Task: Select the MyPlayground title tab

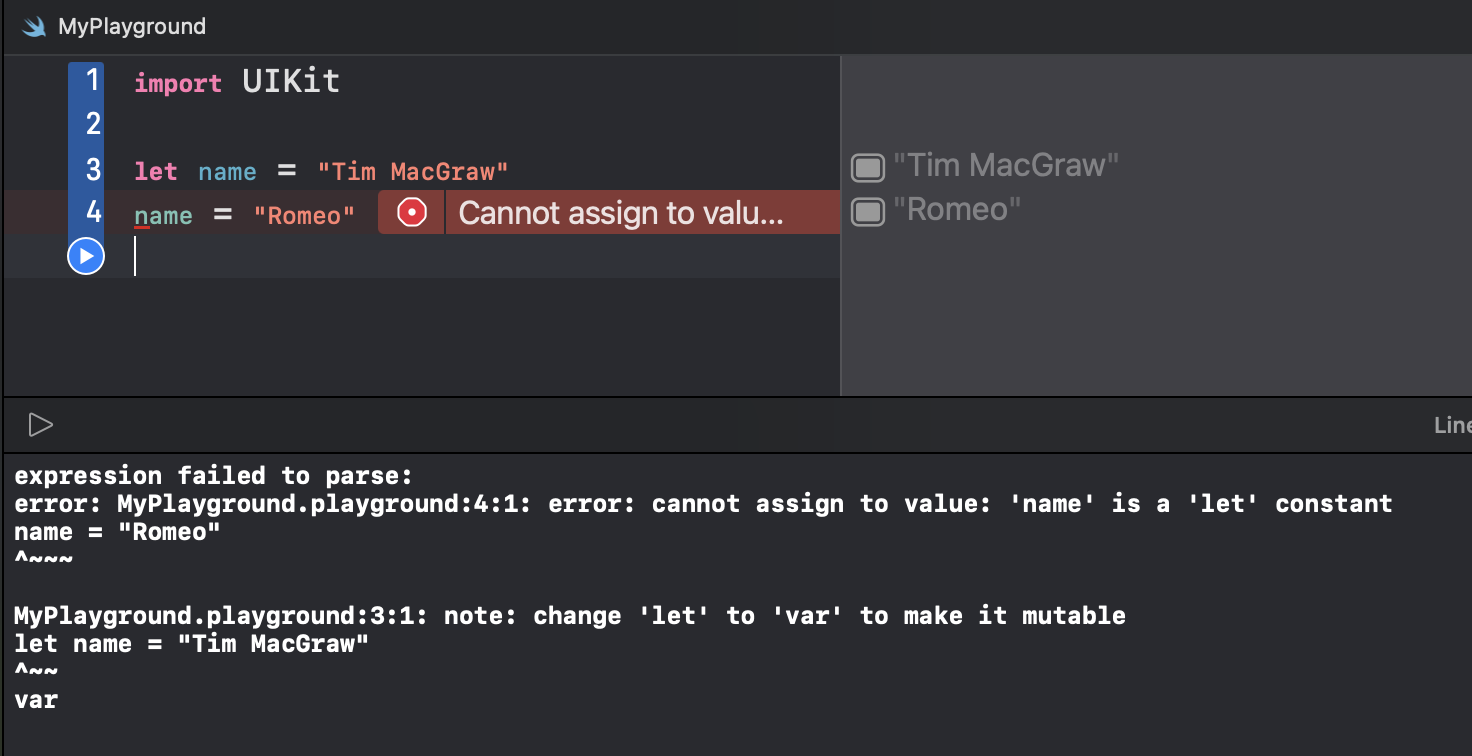Action: [132, 27]
